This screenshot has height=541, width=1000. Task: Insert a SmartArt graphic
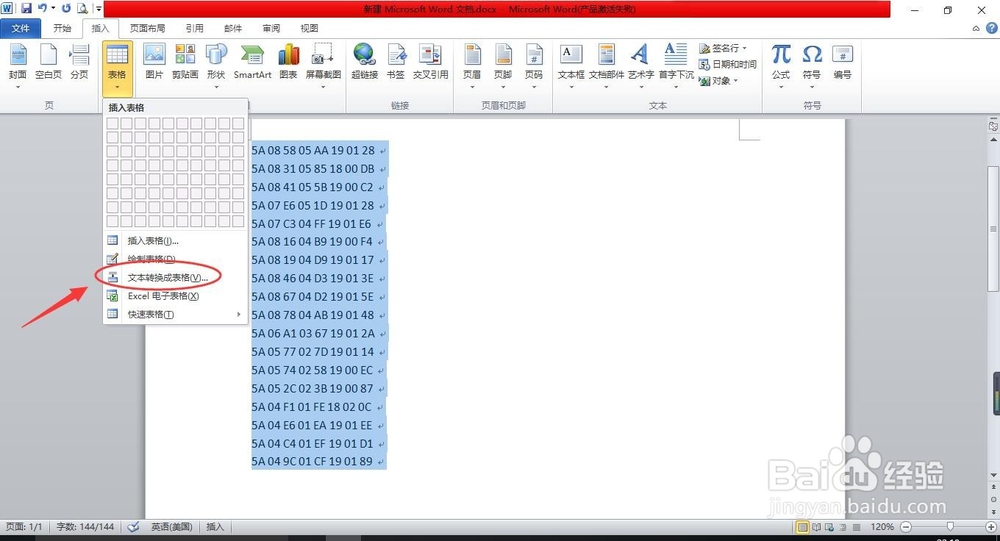click(x=253, y=63)
